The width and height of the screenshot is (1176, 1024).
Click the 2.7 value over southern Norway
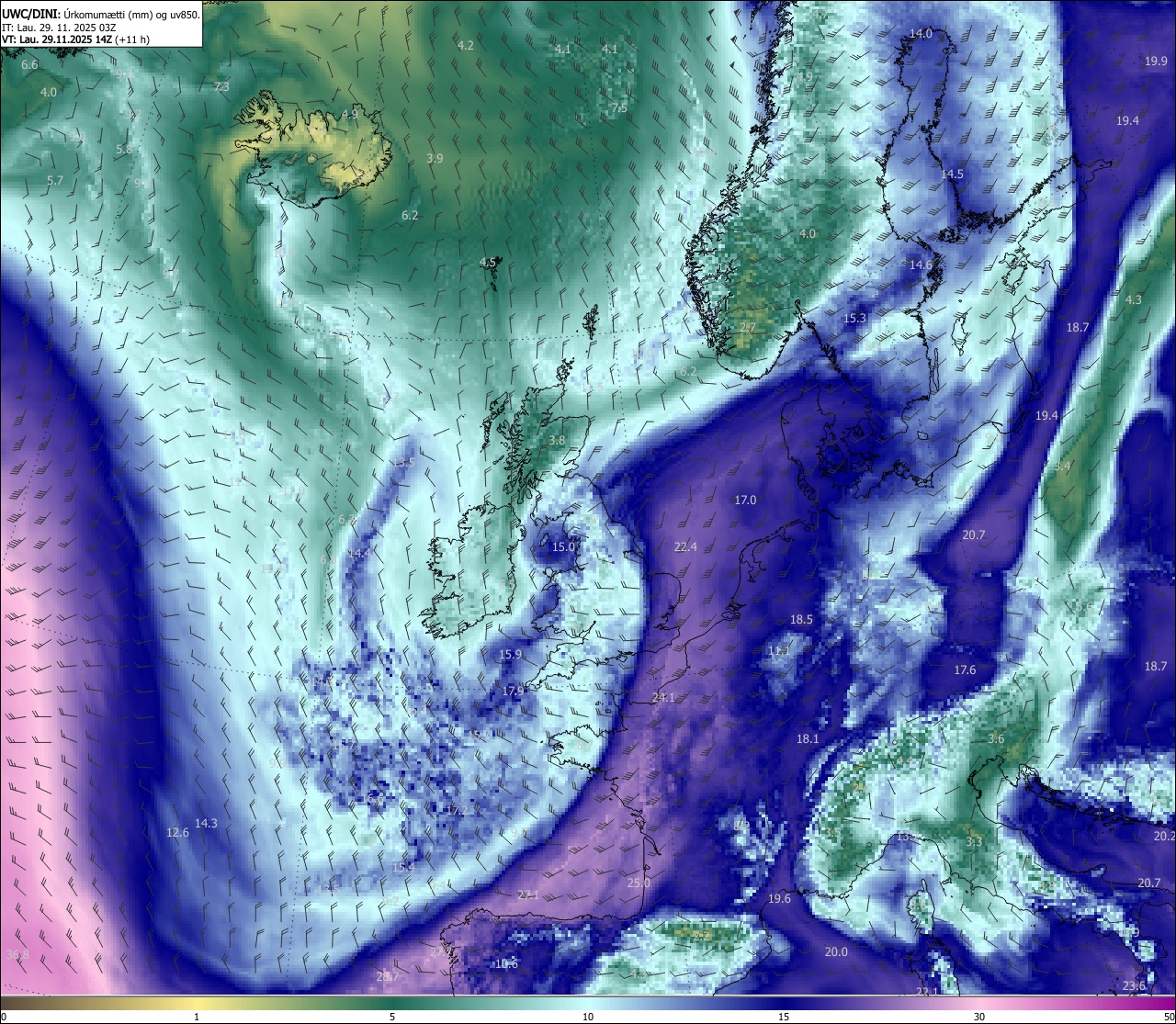point(748,327)
